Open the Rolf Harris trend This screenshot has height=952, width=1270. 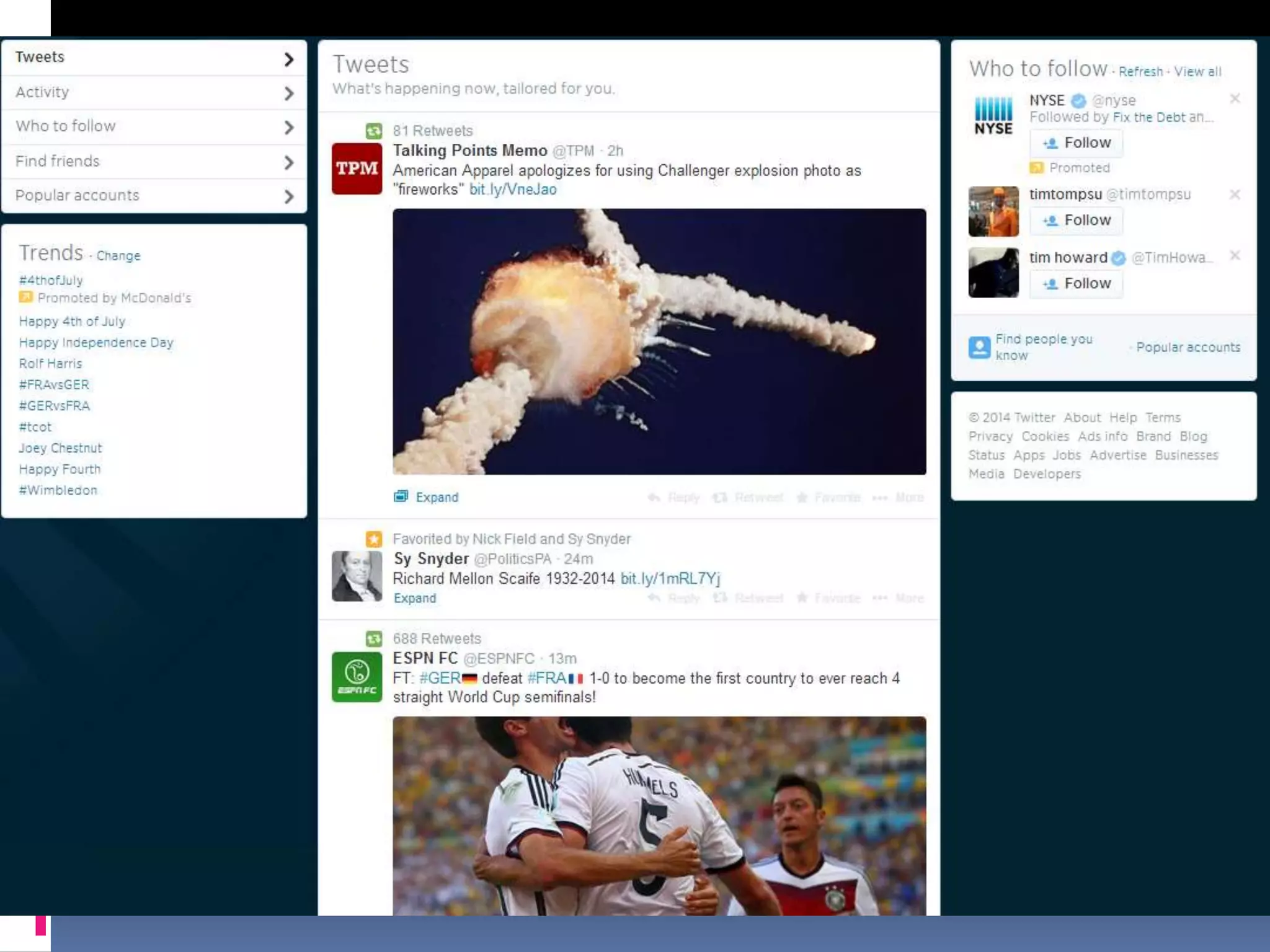click(x=50, y=363)
